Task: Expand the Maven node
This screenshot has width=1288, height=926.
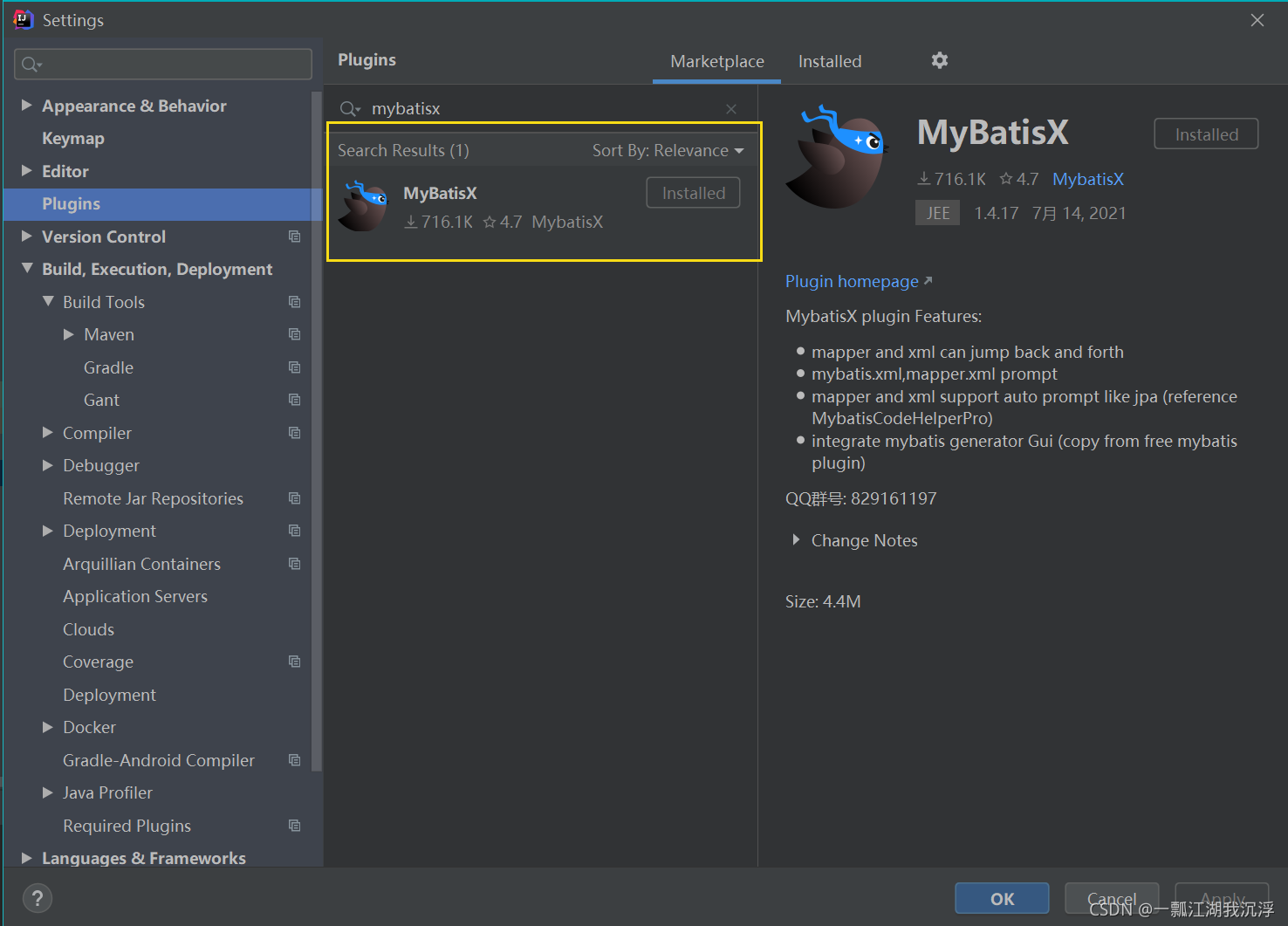Action: (69, 334)
